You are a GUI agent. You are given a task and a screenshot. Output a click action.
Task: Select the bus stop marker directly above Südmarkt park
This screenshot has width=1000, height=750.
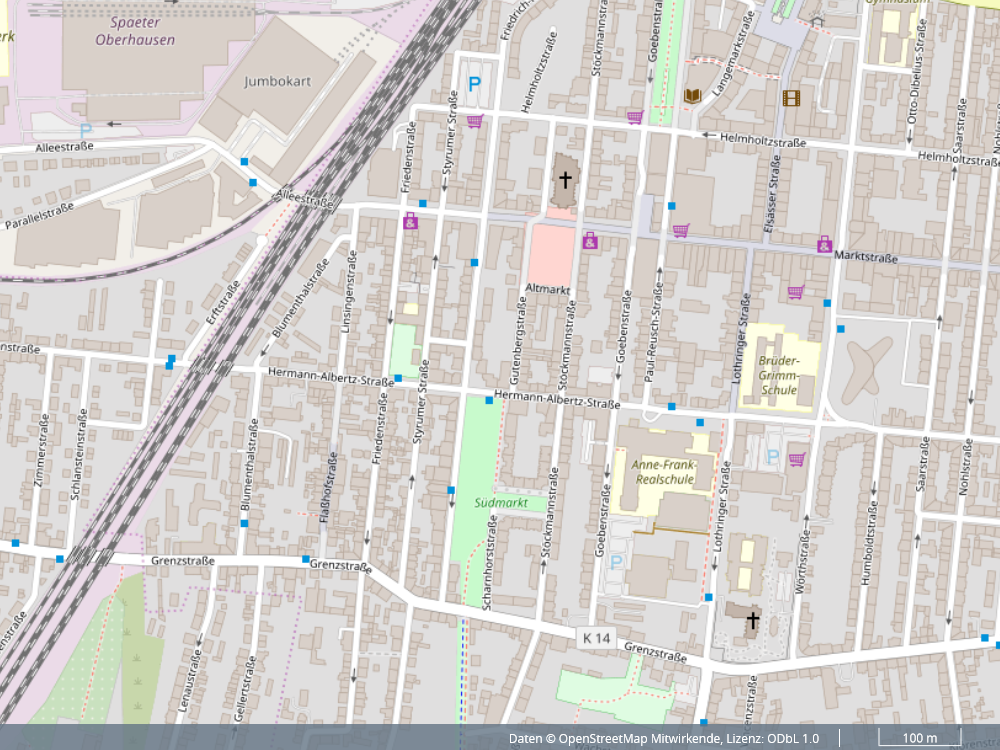(x=489, y=401)
